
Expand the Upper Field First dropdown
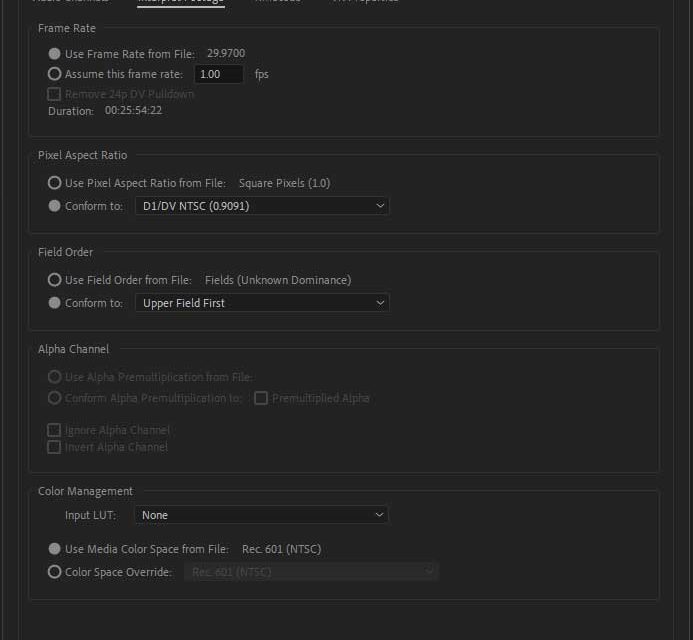tap(262, 303)
